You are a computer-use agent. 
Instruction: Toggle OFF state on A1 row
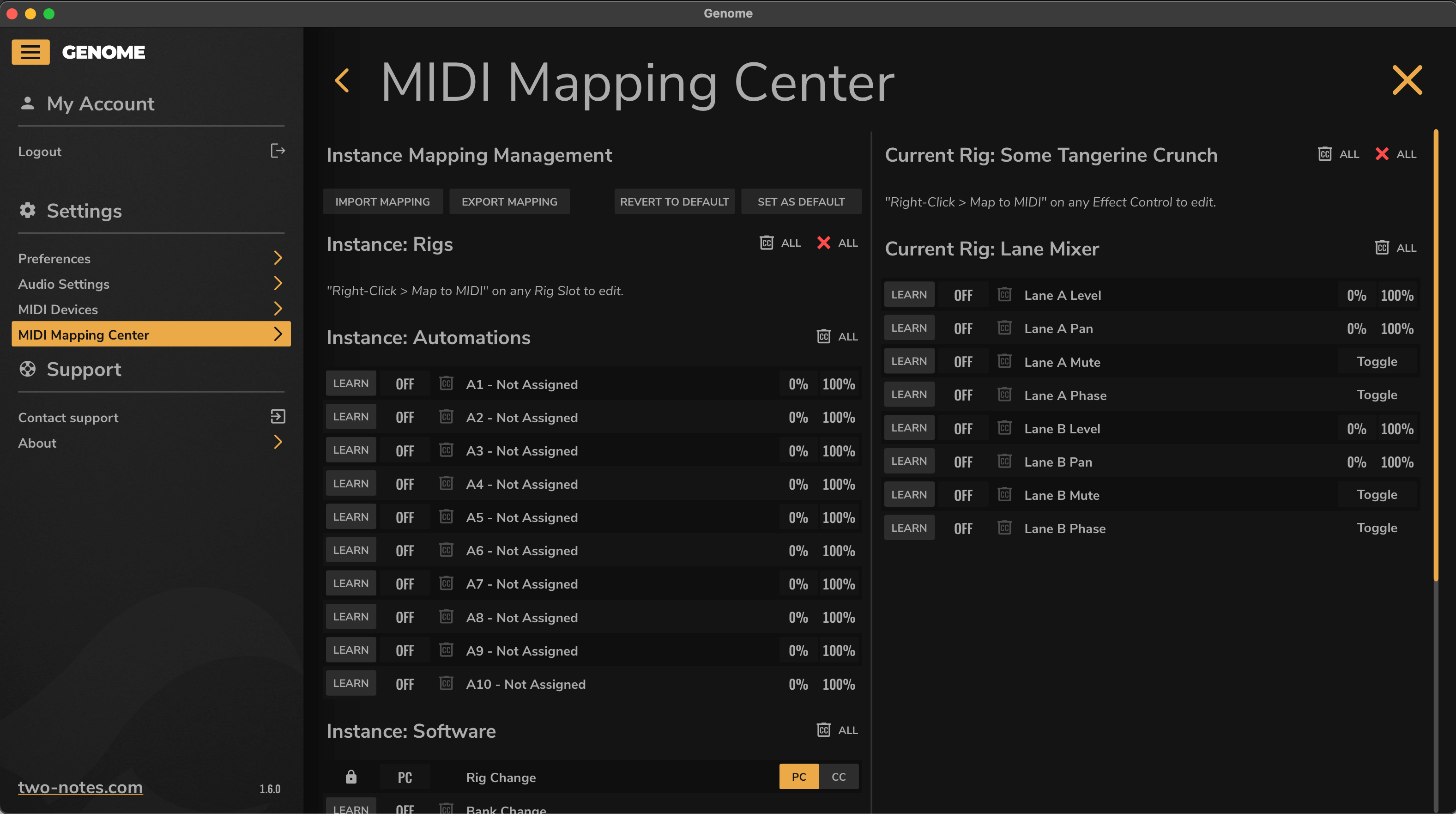[405, 384]
